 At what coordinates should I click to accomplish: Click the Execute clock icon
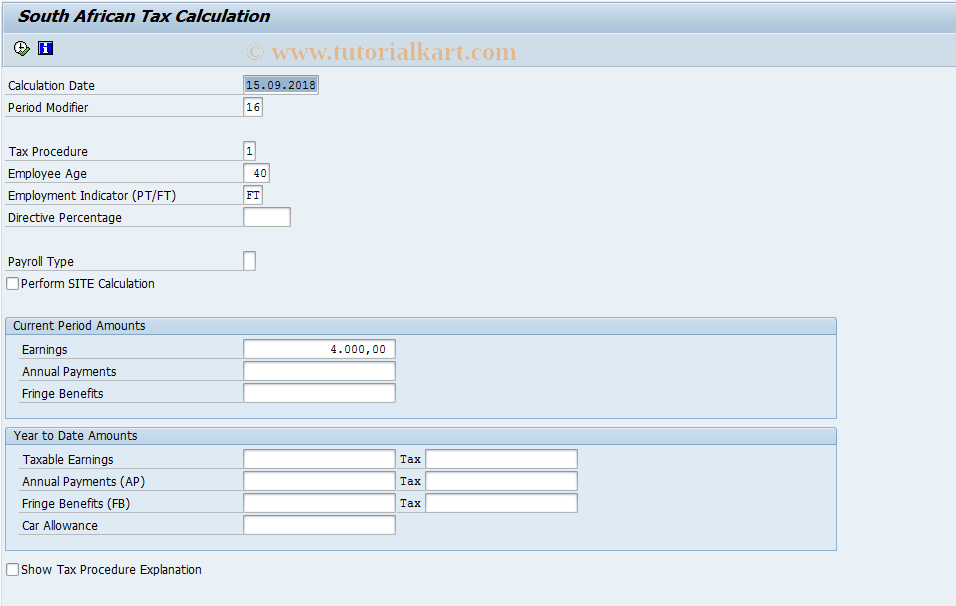click(x=21, y=49)
